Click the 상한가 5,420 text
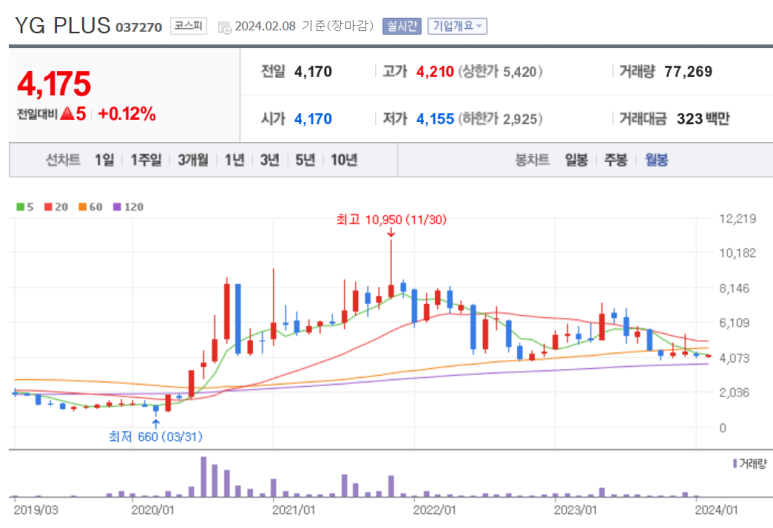The height and width of the screenshot is (528, 773). pyautogui.click(x=500, y=72)
